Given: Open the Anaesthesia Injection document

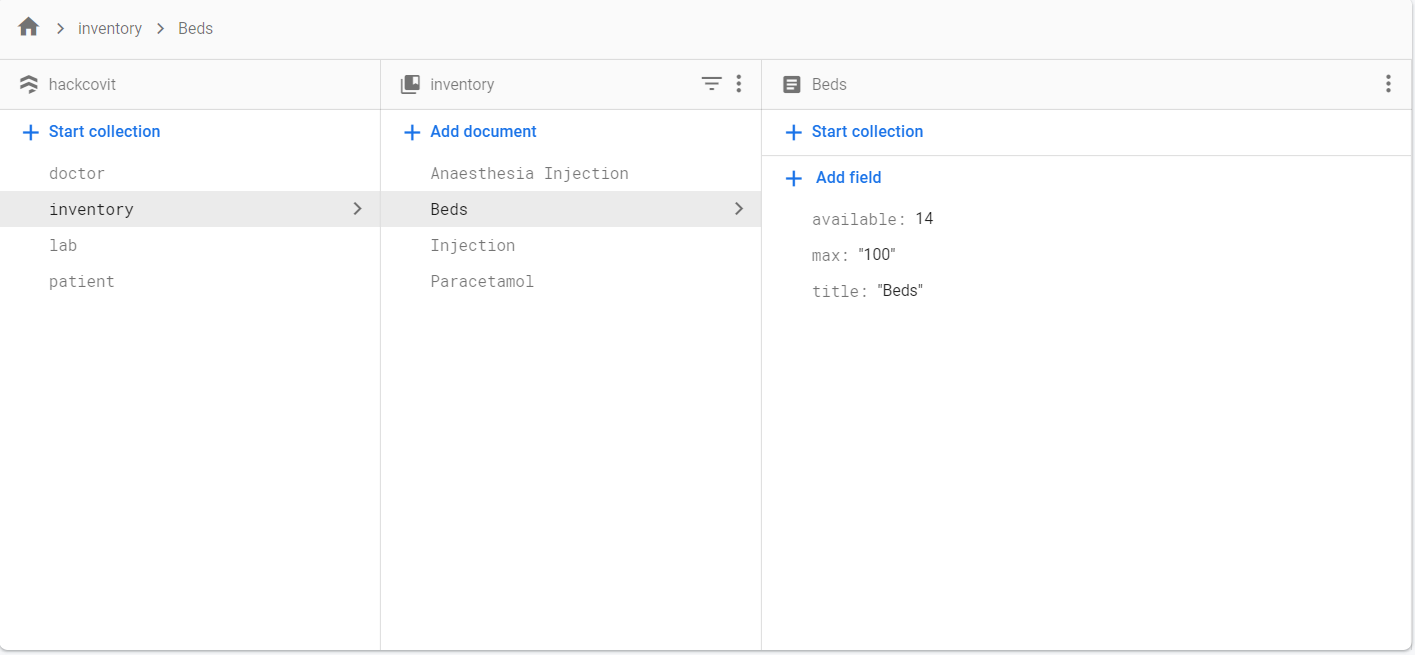Looking at the screenshot, I should point(529,174).
